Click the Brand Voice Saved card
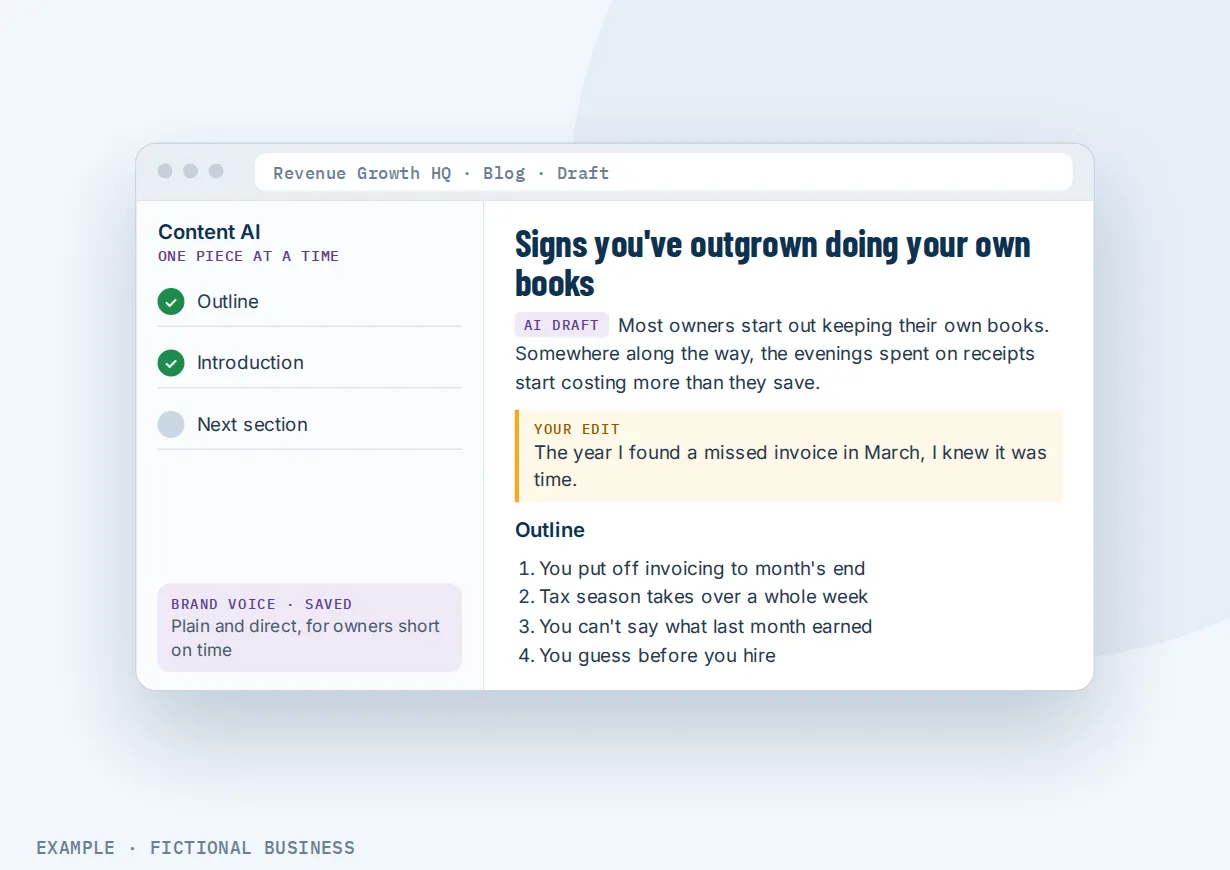The width and height of the screenshot is (1230, 870). (309, 627)
